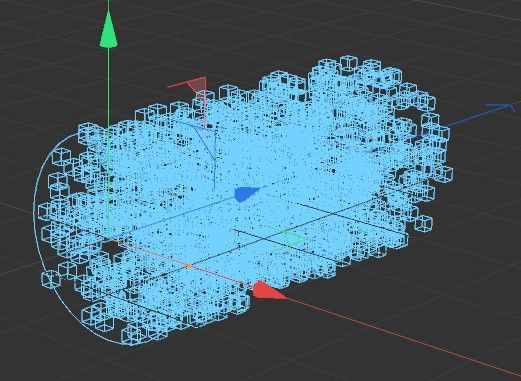Screen dimensions: 521x381
Task: Click the green vertical axis line shaft
Action: point(108,140)
